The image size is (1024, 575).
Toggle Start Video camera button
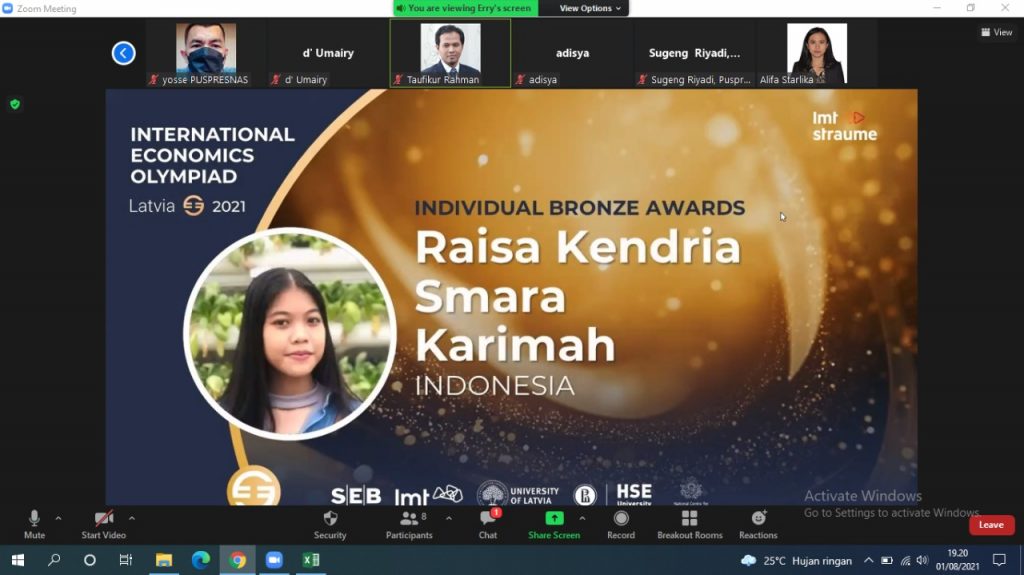coord(103,518)
